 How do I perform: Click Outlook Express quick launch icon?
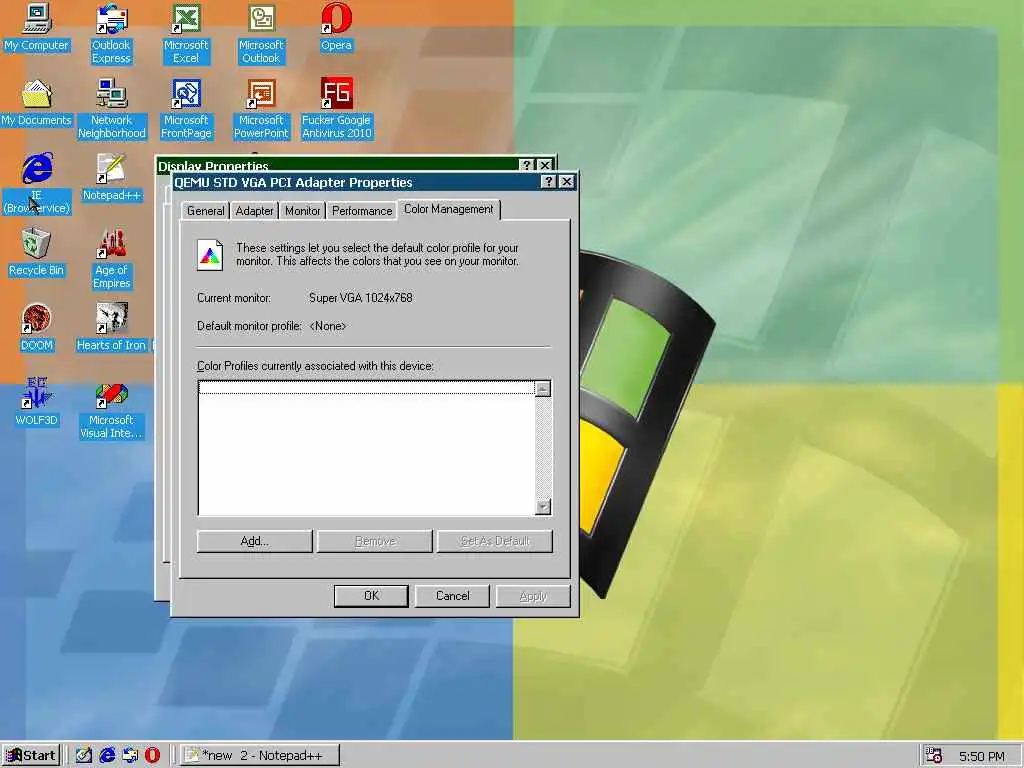[130, 755]
